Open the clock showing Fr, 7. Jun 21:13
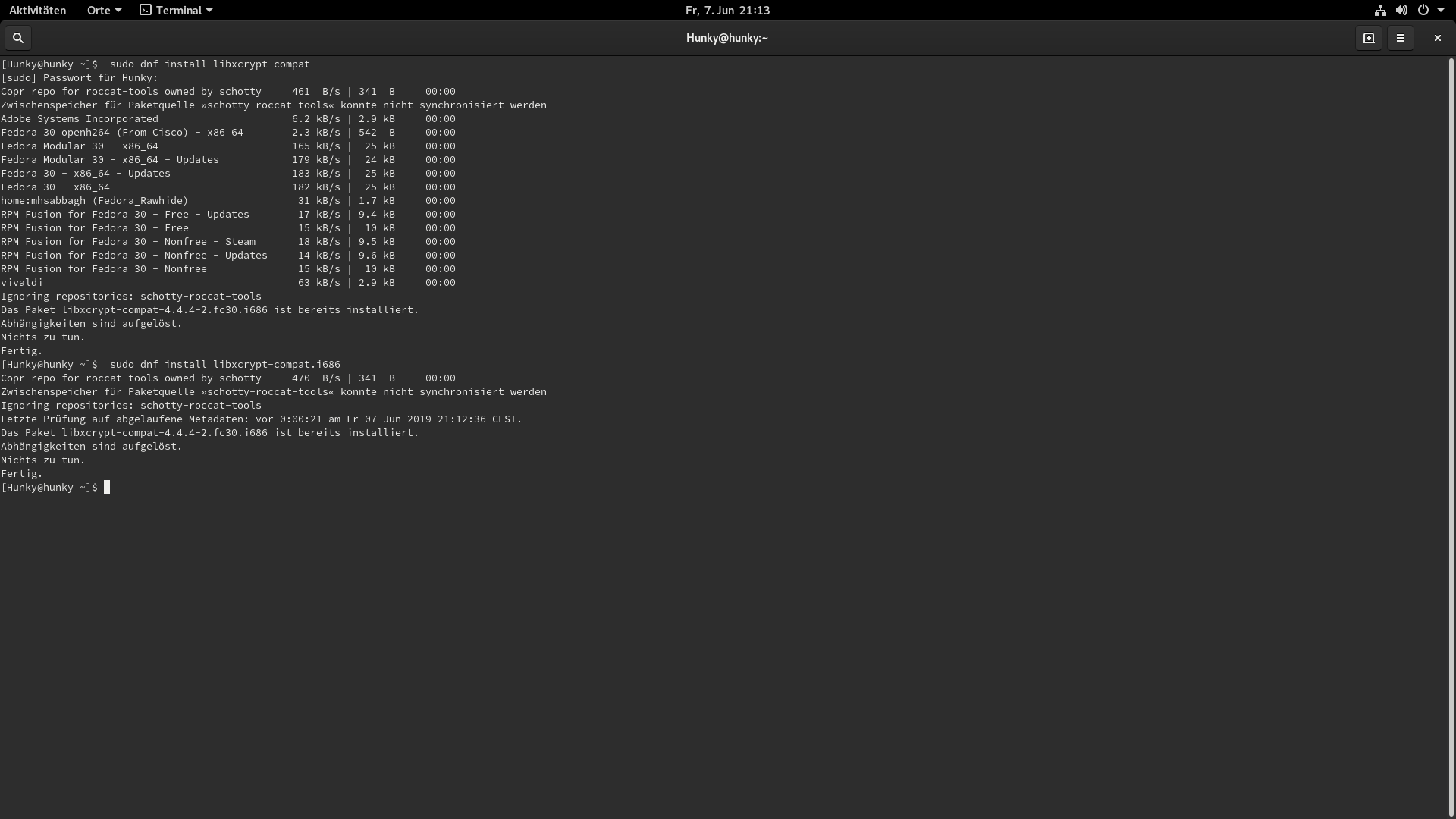 pyautogui.click(x=727, y=11)
